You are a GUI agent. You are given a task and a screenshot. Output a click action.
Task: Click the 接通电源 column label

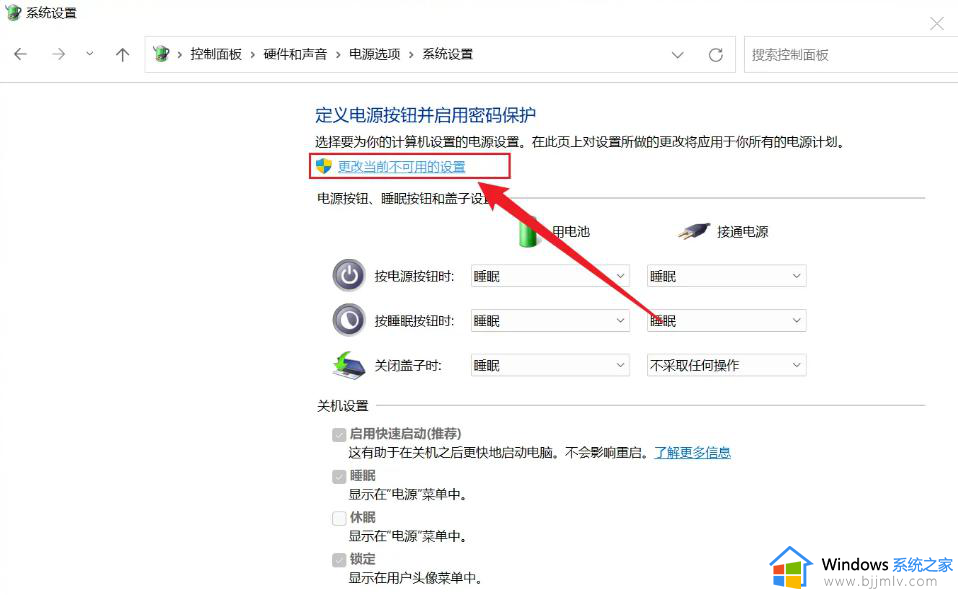tap(742, 232)
